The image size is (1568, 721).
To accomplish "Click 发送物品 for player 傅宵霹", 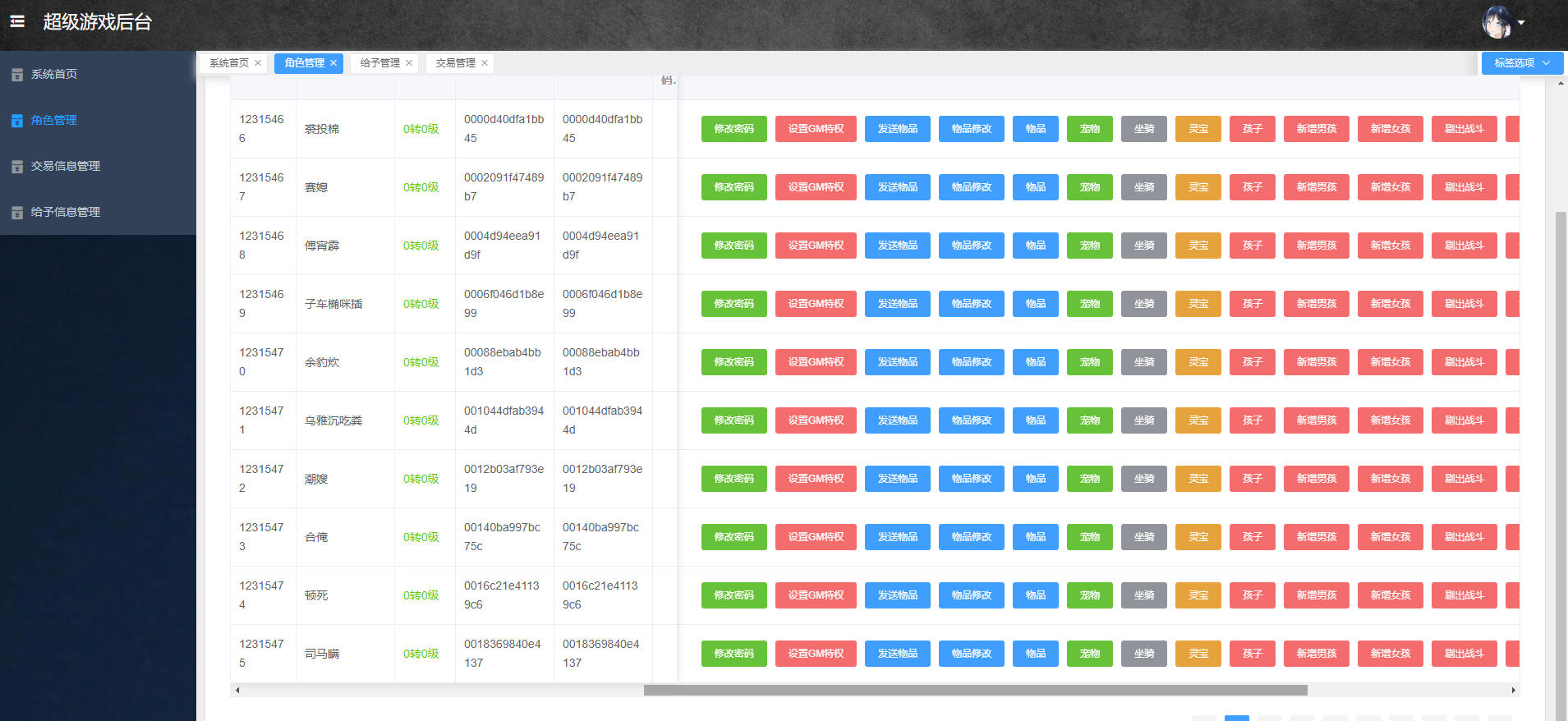I will click(897, 246).
